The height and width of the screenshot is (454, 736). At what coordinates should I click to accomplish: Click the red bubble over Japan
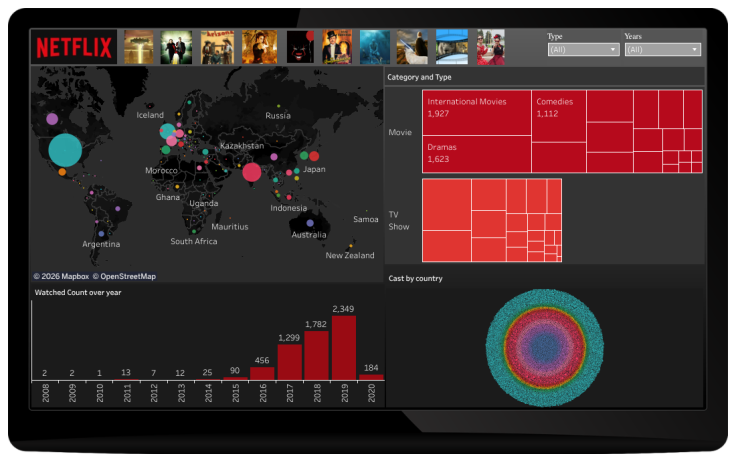point(314,156)
